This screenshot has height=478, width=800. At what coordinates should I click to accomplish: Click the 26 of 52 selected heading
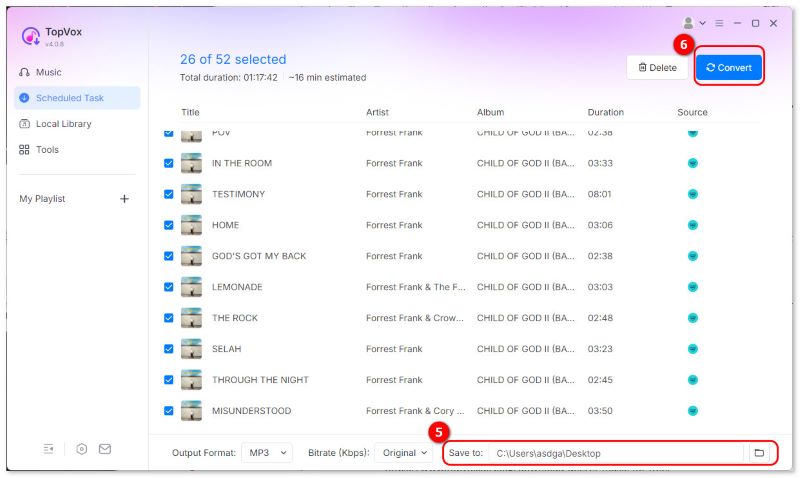coord(233,60)
